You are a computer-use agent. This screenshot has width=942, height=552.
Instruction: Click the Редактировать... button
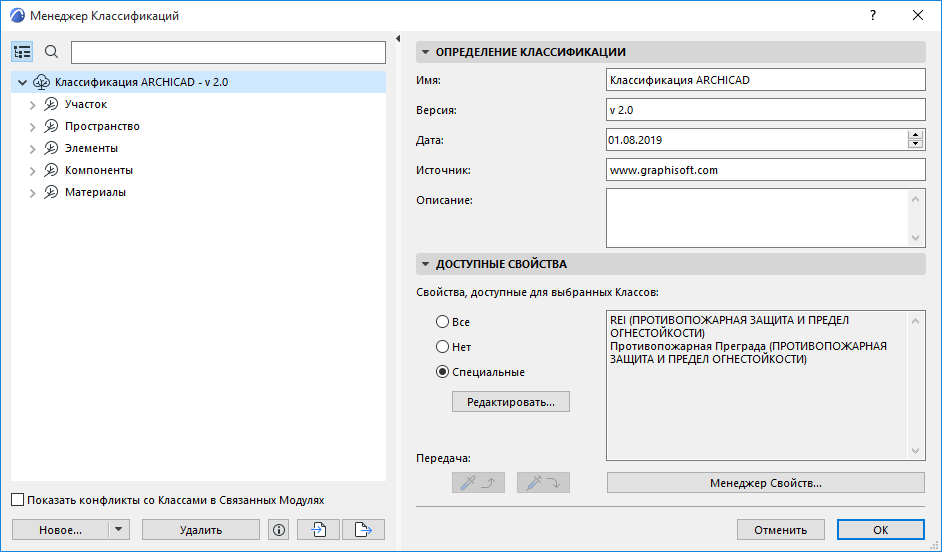point(511,402)
